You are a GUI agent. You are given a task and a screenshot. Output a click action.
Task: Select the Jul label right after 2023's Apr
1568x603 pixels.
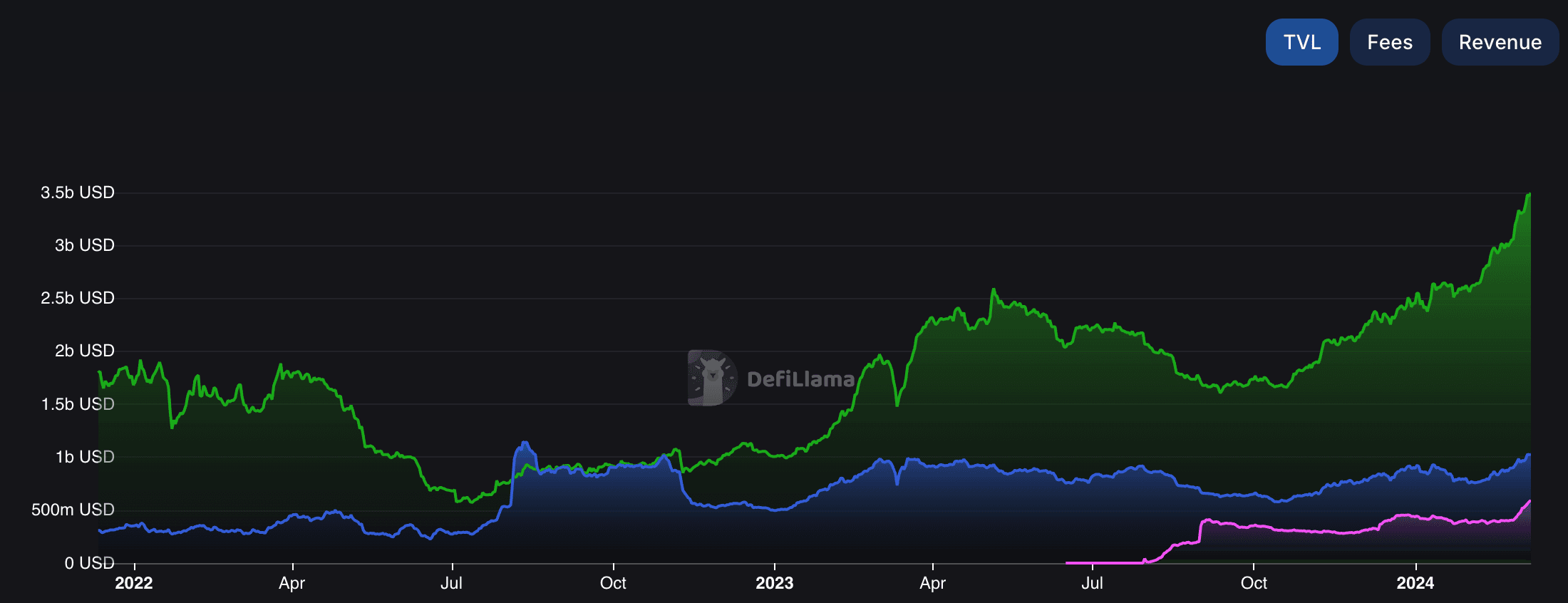1092,583
